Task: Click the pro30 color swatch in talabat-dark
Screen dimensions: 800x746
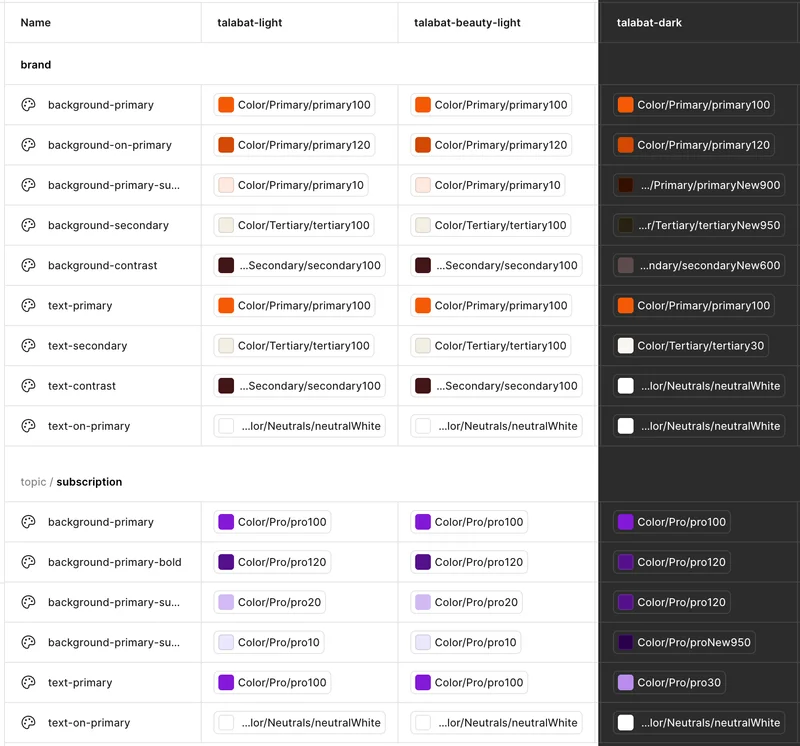Action: (626, 682)
